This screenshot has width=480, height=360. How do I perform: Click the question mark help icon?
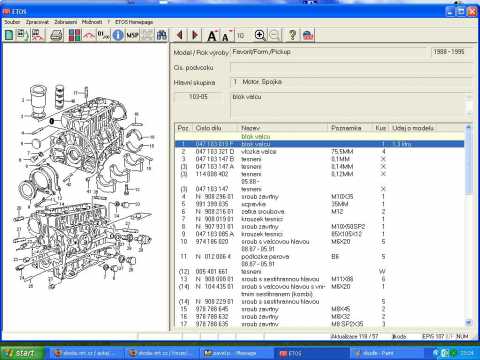[292, 35]
